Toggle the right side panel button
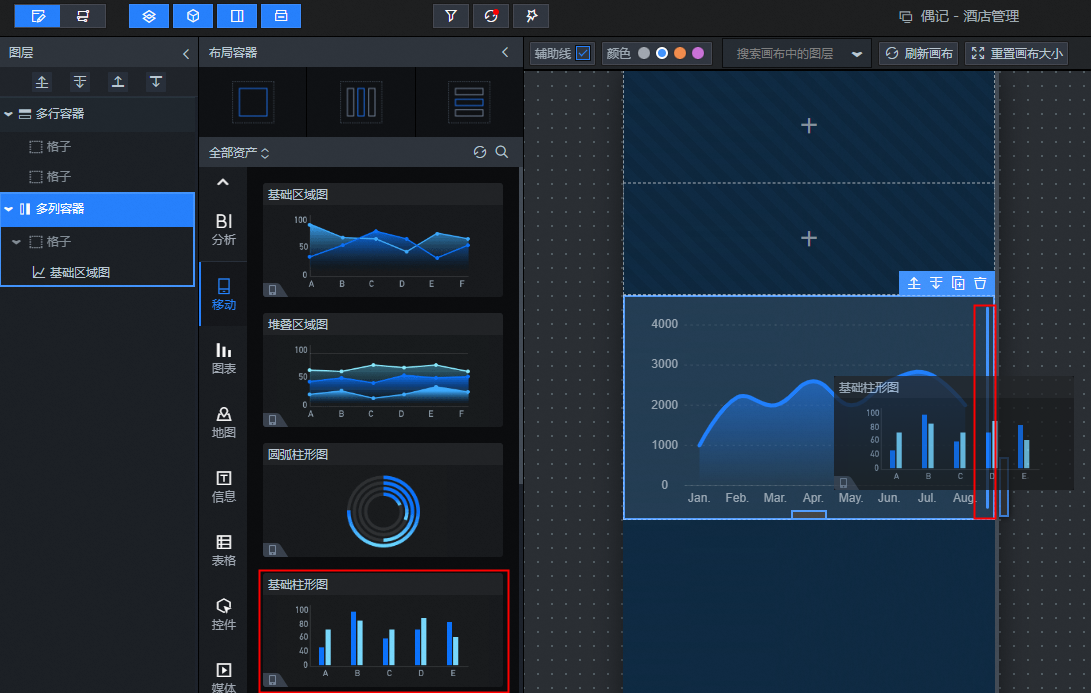This screenshot has width=1091, height=693. pyautogui.click(x=237, y=16)
